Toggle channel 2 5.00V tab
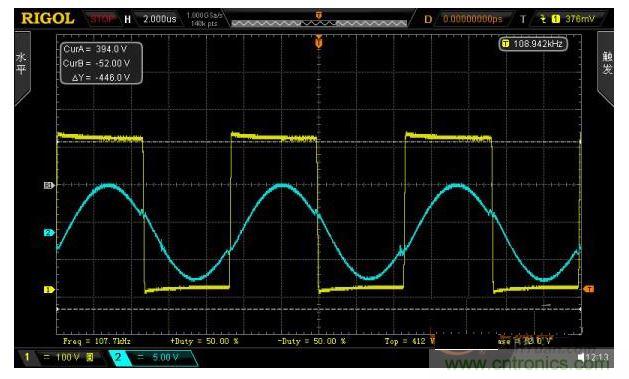Viewport: 629px width, 379px height. 153,357
